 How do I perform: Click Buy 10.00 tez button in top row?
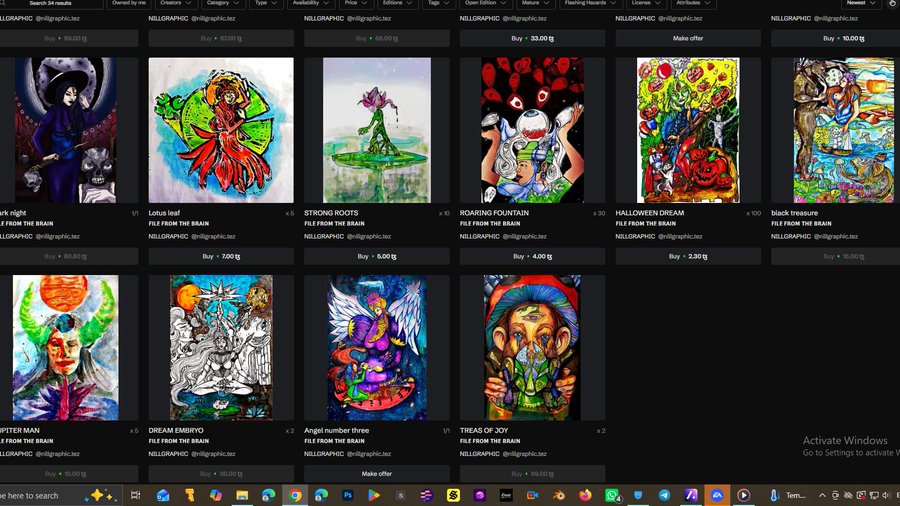835,38
